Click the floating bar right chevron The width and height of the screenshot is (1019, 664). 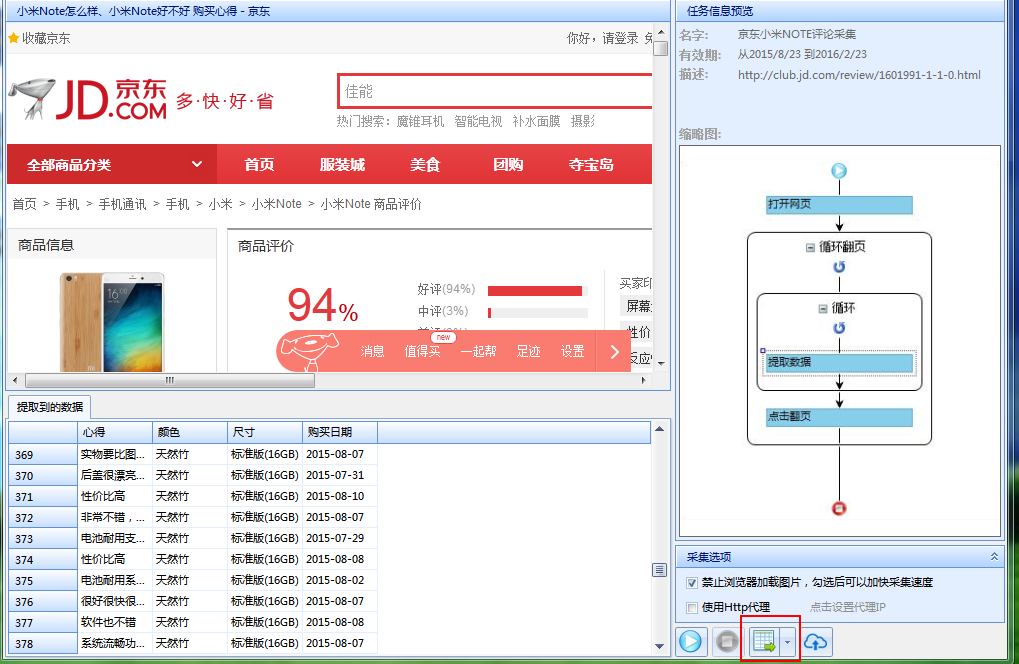tap(614, 351)
